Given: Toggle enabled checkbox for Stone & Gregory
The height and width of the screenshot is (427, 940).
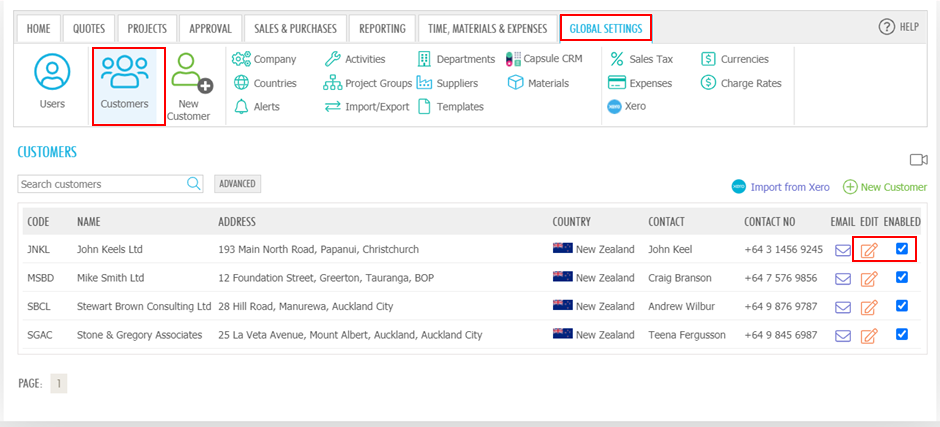Looking at the screenshot, I should coord(902,334).
